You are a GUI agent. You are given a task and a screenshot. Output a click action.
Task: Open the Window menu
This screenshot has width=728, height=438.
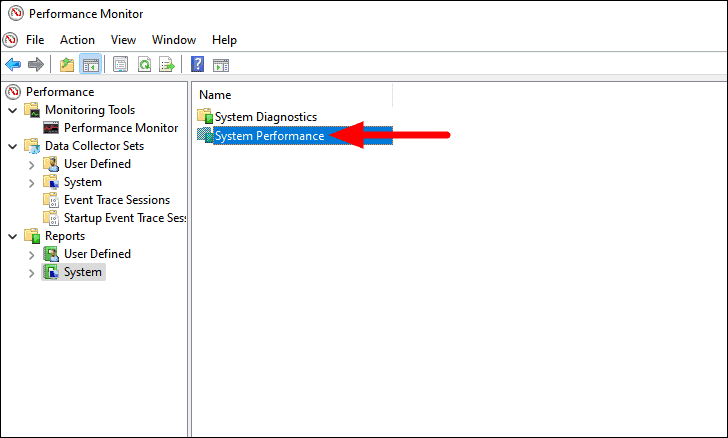(x=174, y=40)
